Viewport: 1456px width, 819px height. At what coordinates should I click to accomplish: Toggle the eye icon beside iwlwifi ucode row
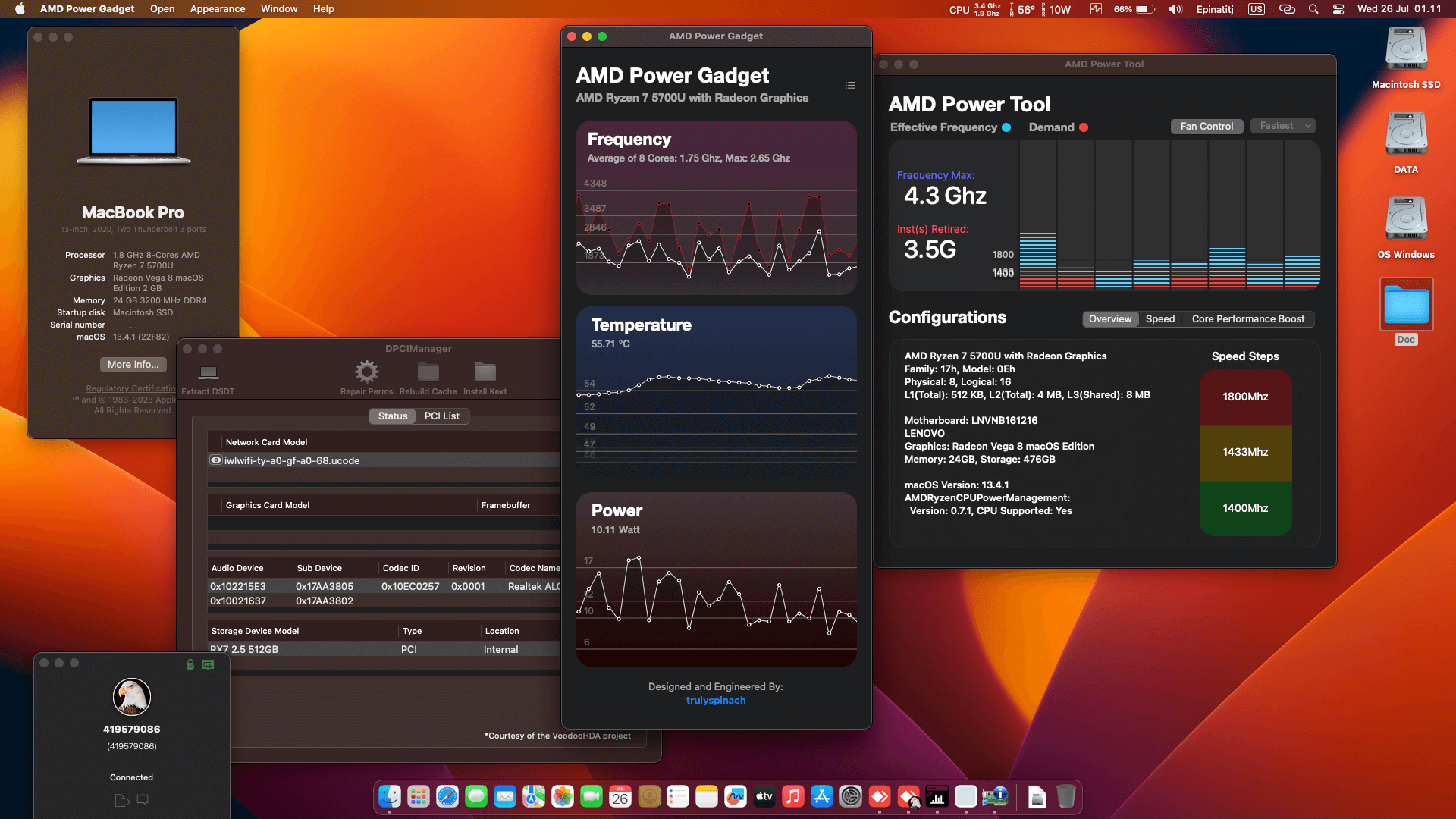pos(216,460)
